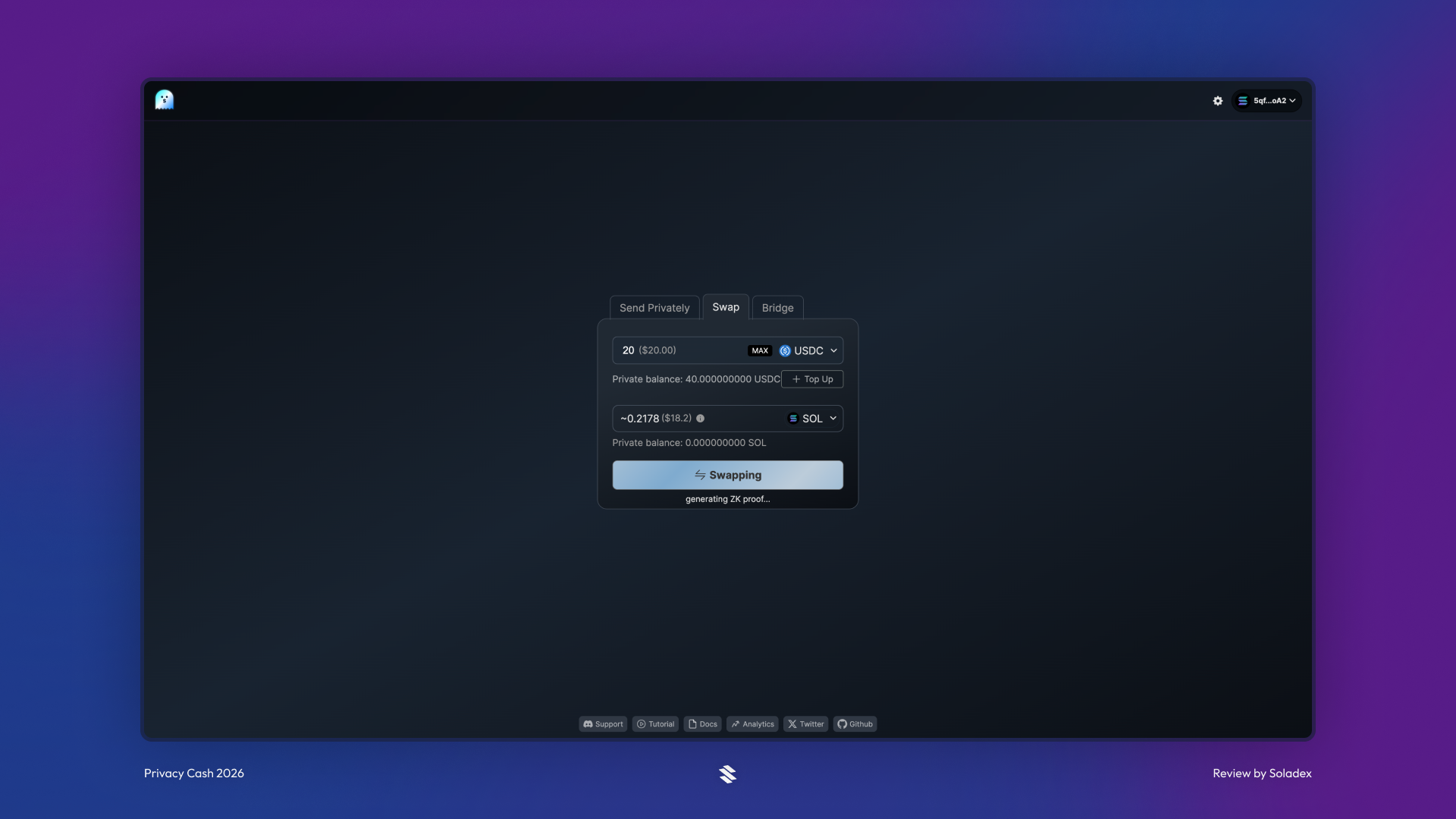Click the USDC coin icon
The height and width of the screenshot is (819, 1456).
tap(785, 350)
